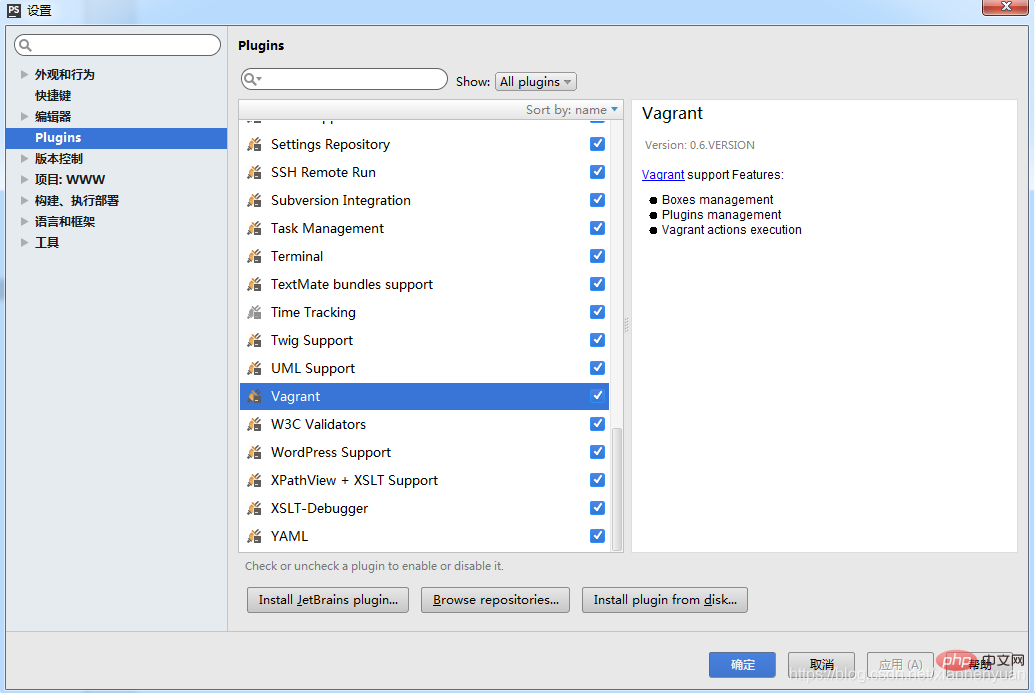
Task: Uncheck the Vagrant plugin checkbox
Action: click(x=597, y=395)
